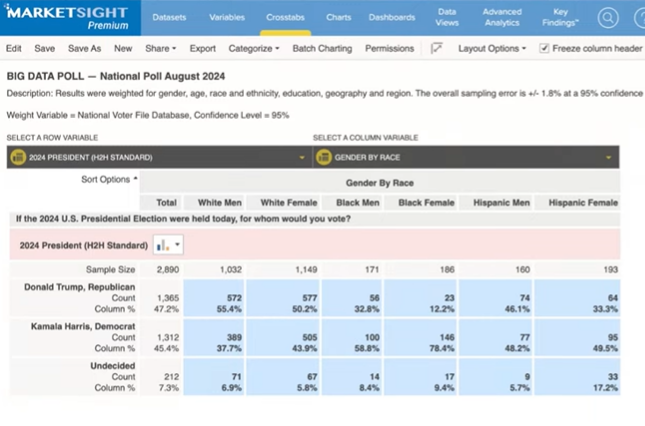
Task: Toggle Freeze column header checkbox
Action: [x=544, y=49]
